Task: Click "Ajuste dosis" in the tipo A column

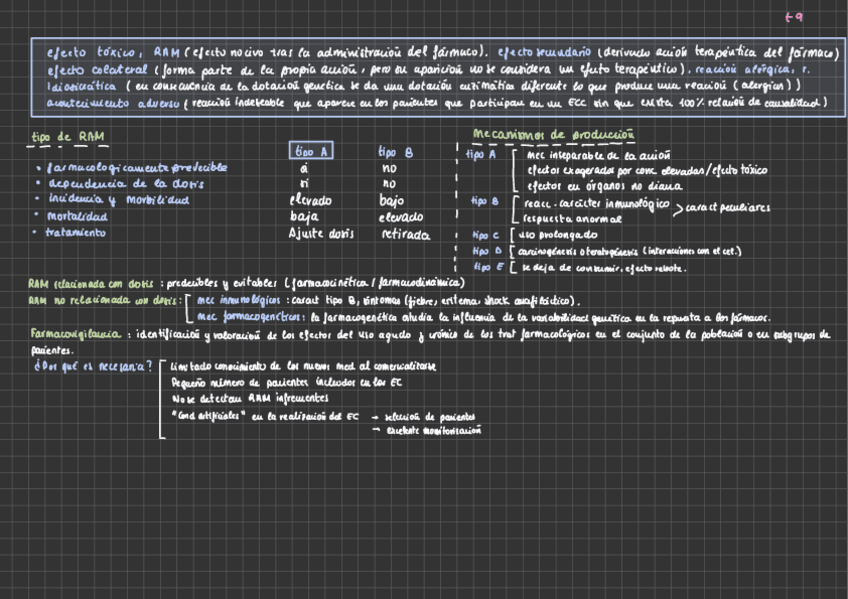Action: coord(321,233)
